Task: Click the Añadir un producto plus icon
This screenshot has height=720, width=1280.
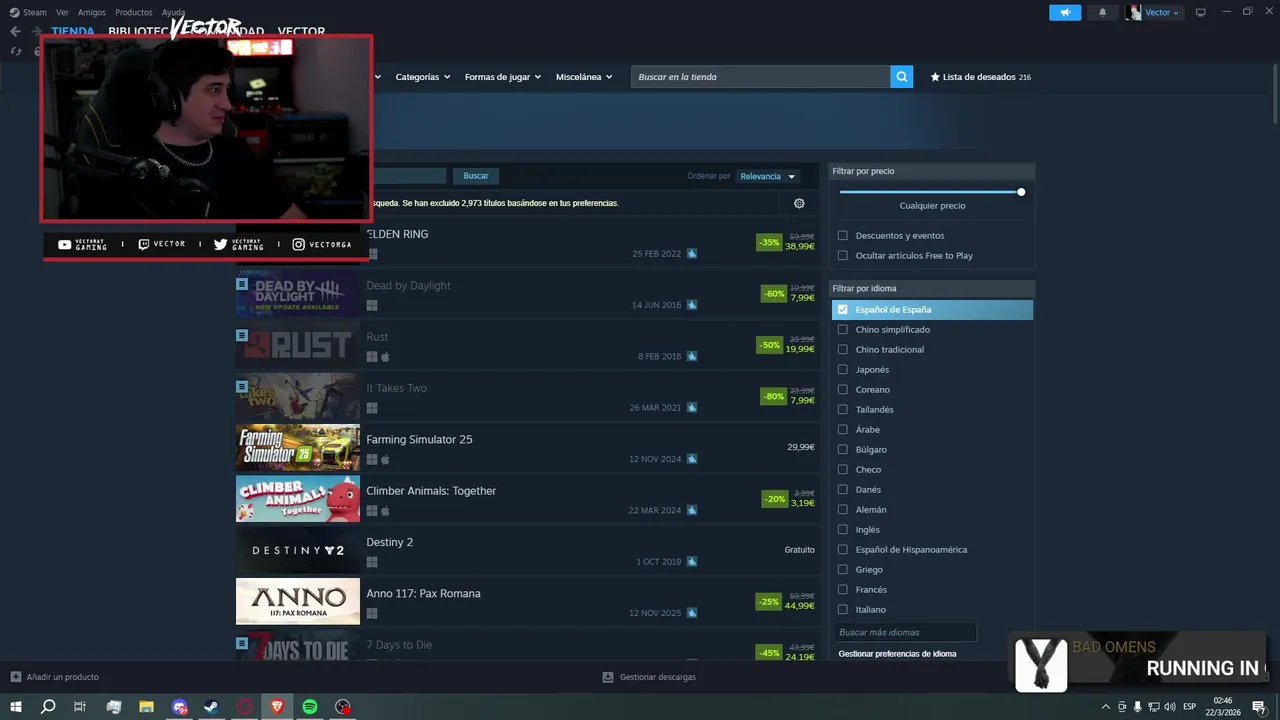Action: (15, 677)
